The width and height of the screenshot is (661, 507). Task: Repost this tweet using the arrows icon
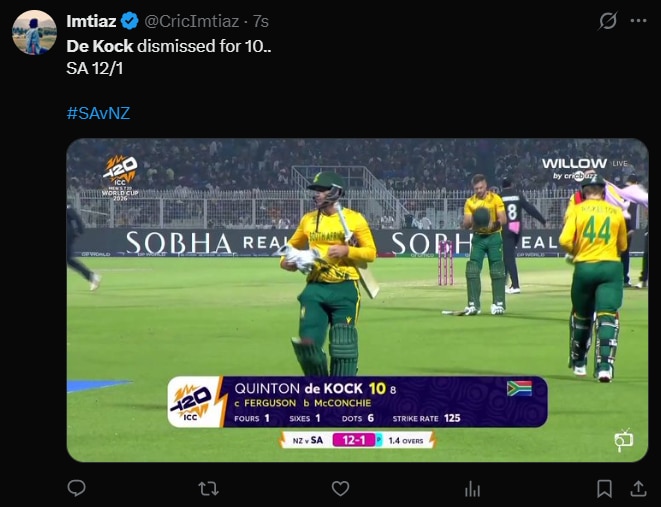208,488
